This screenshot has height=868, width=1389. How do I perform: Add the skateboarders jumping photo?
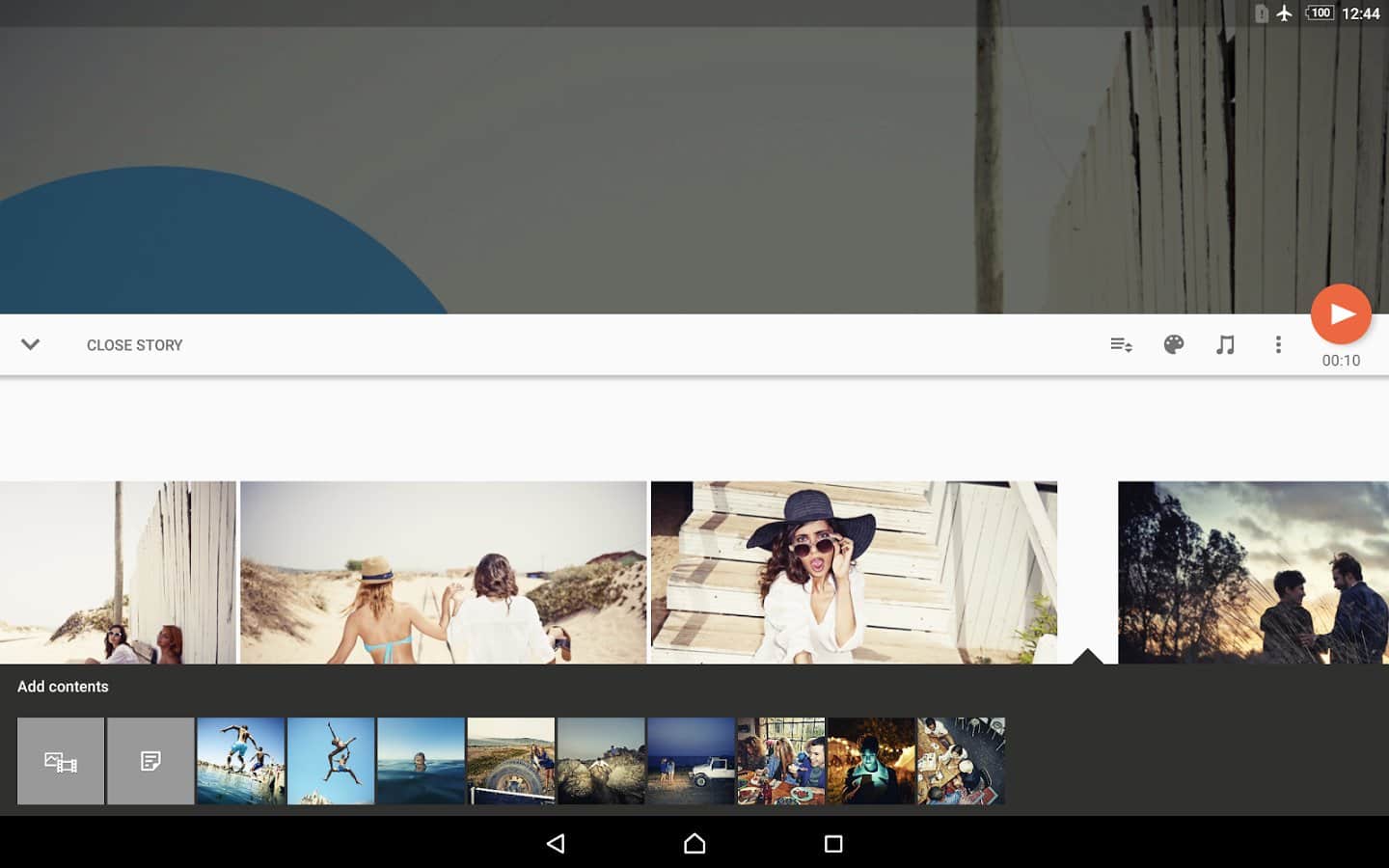coord(241,761)
